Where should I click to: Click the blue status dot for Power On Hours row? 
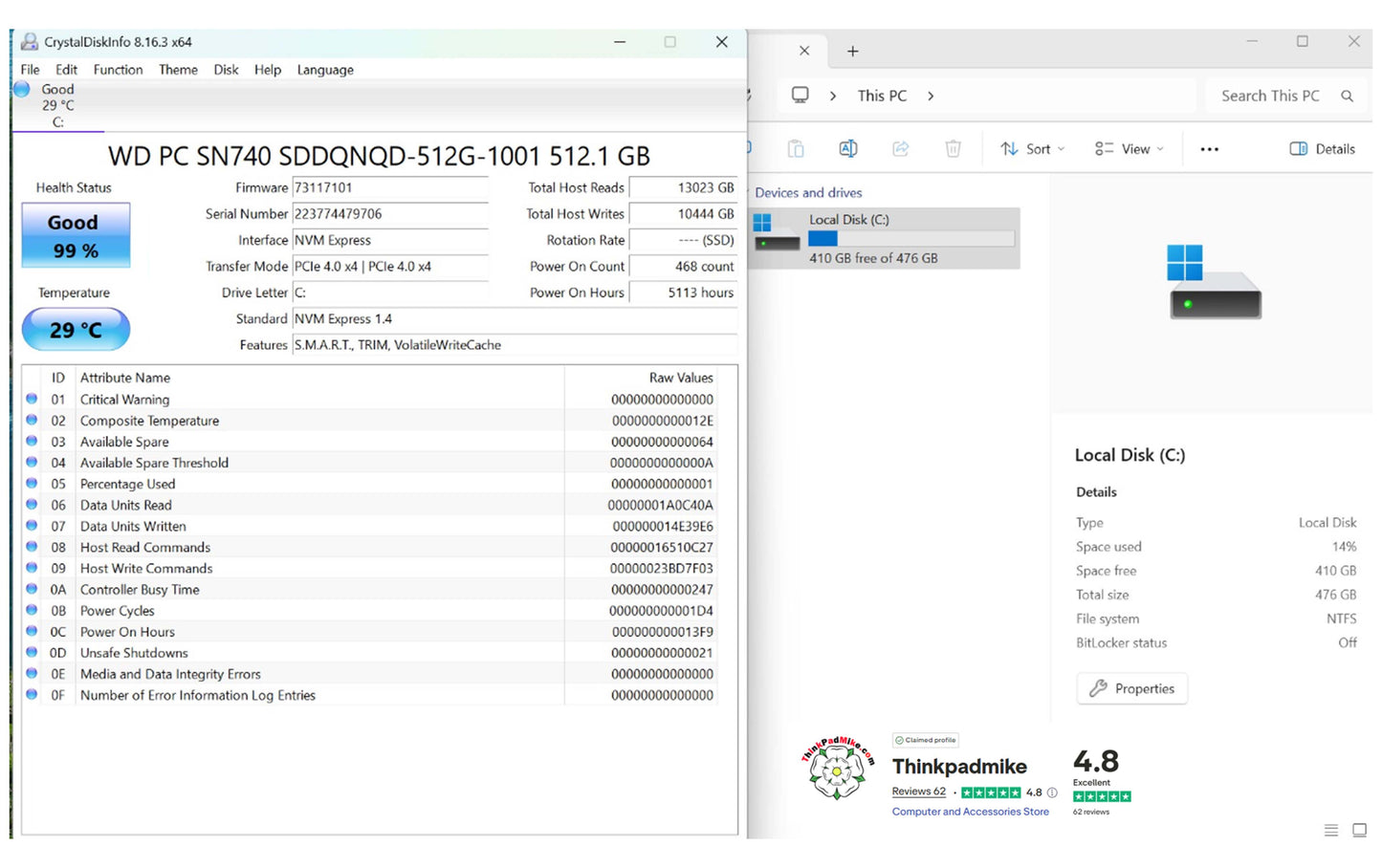(x=32, y=631)
